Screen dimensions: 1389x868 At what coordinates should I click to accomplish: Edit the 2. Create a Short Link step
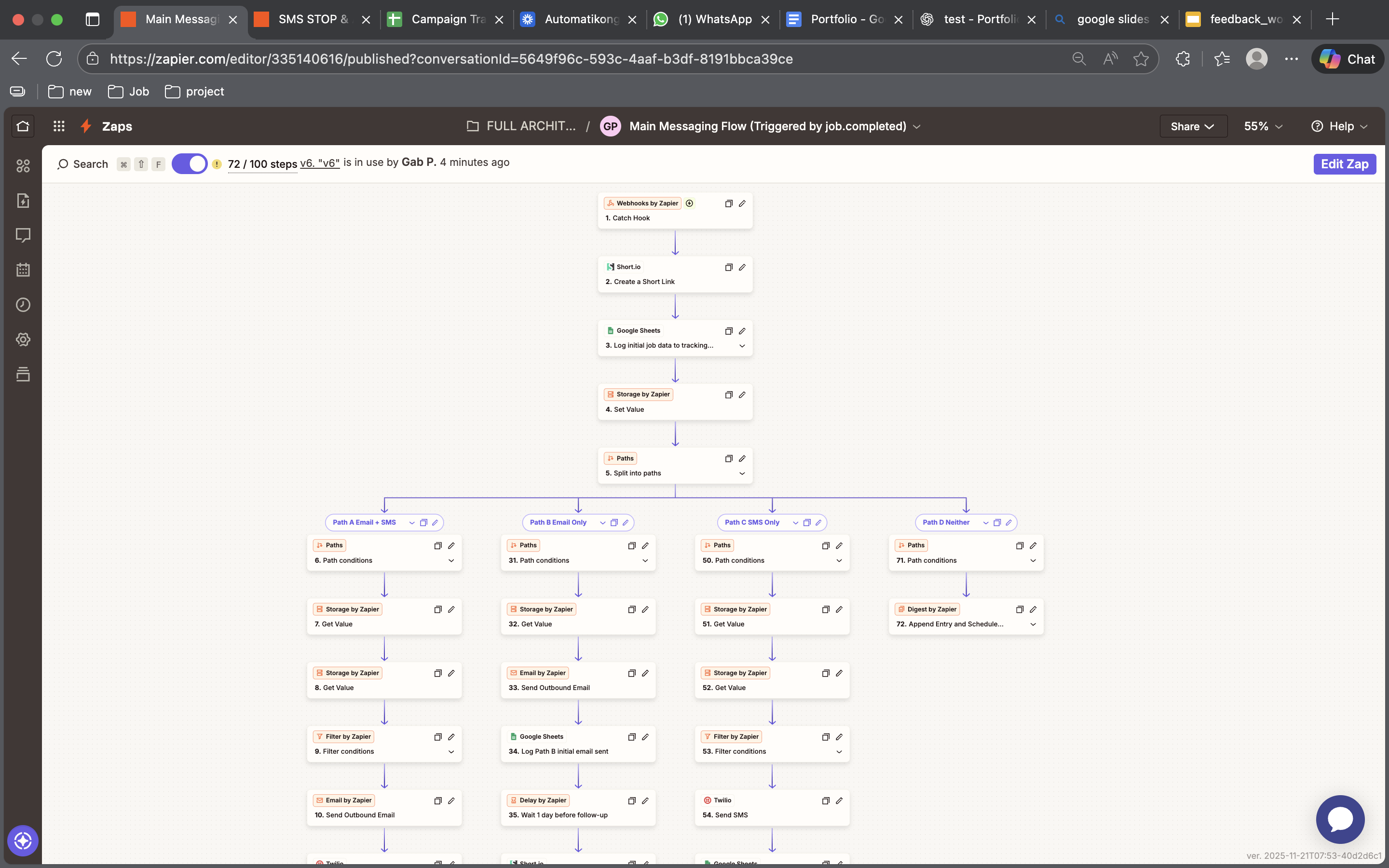point(742,267)
